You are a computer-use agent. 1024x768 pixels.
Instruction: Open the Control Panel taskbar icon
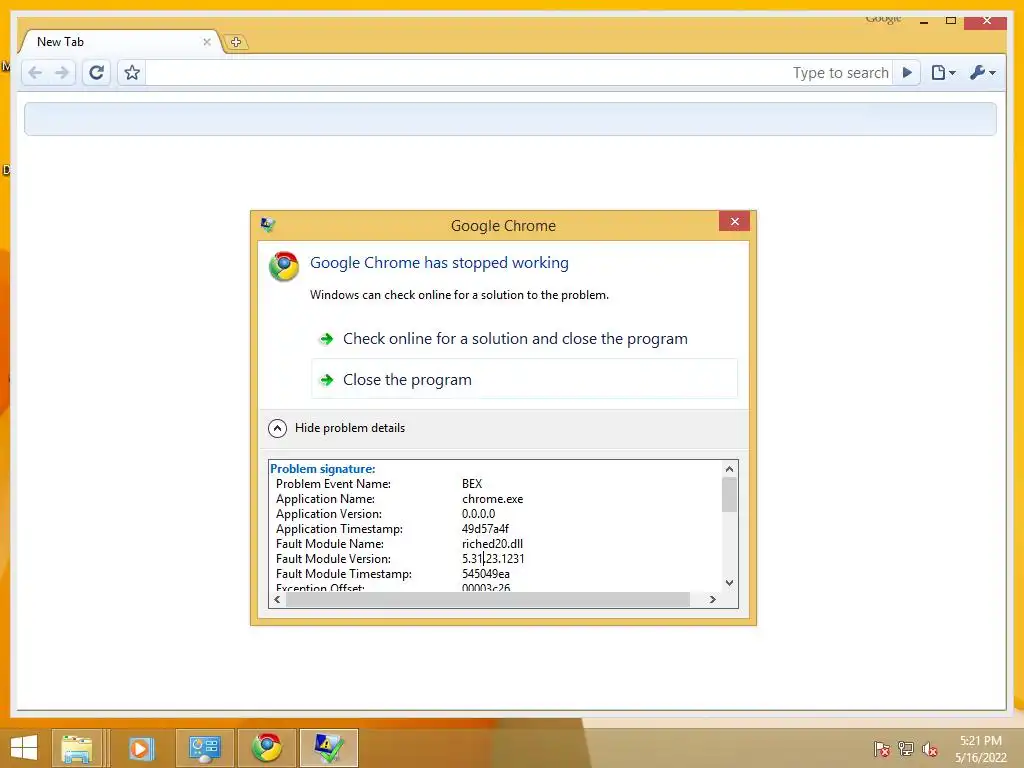204,748
